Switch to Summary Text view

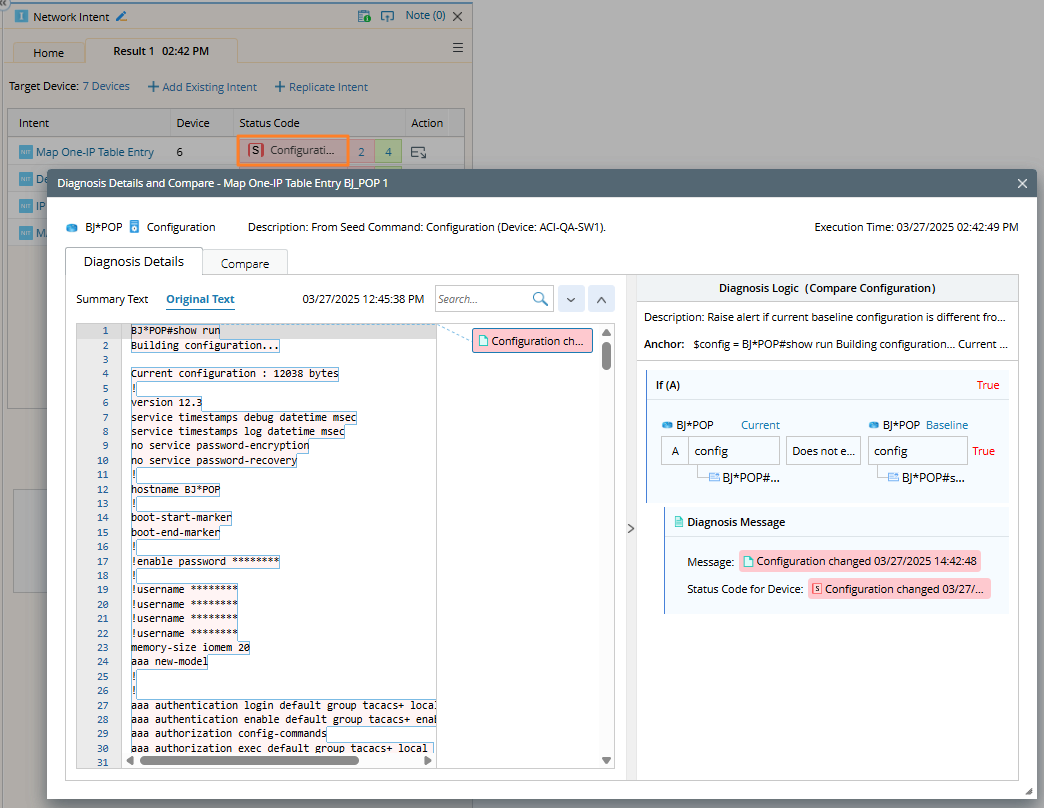112,299
